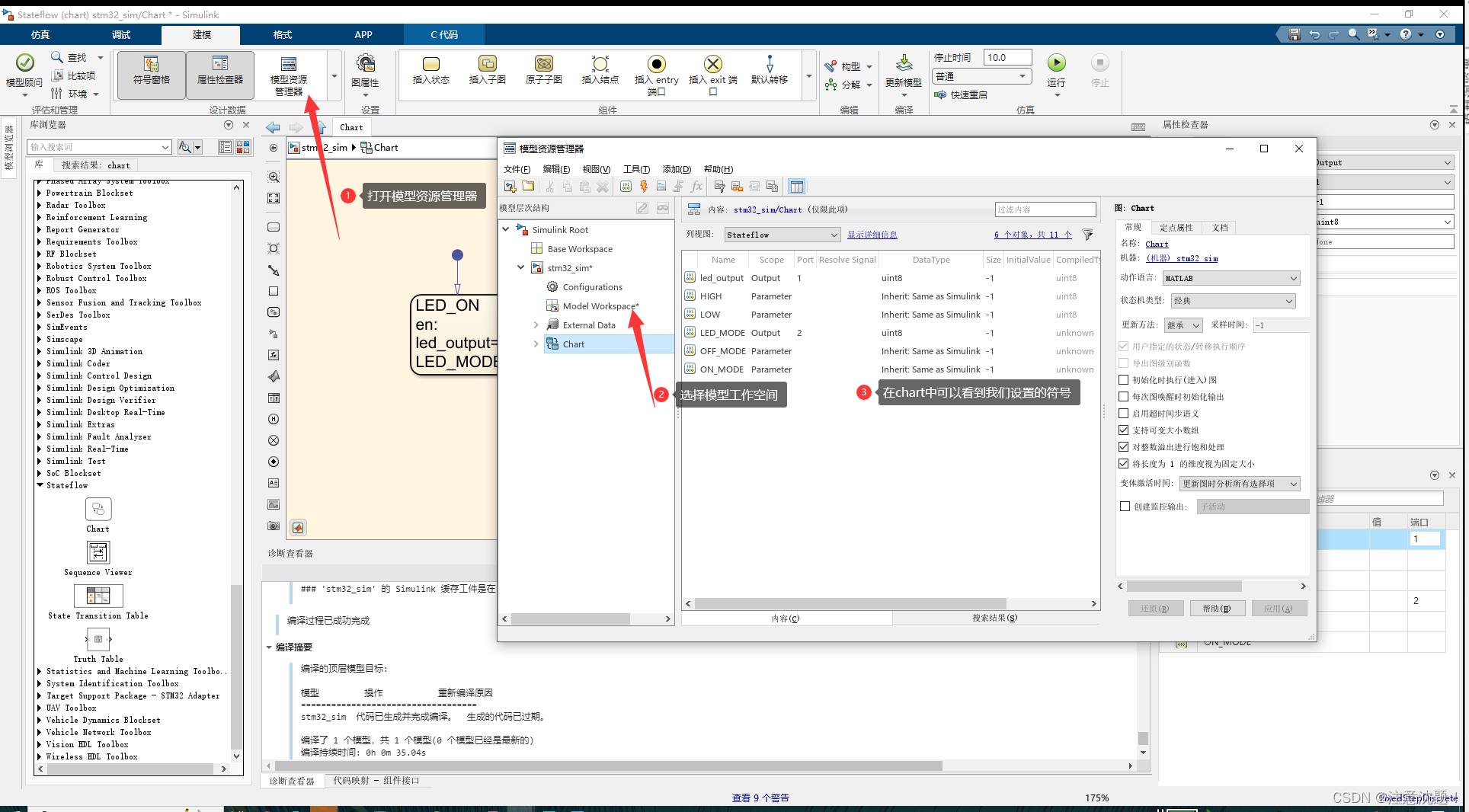Open the File (文件) menu in Model Explorer
Screen dimensions: 1469x812
click(517, 169)
